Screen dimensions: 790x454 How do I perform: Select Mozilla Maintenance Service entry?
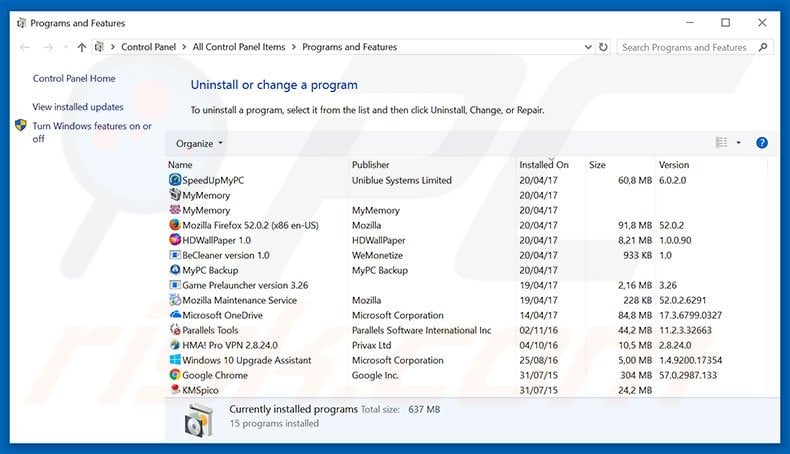click(x=239, y=300)
